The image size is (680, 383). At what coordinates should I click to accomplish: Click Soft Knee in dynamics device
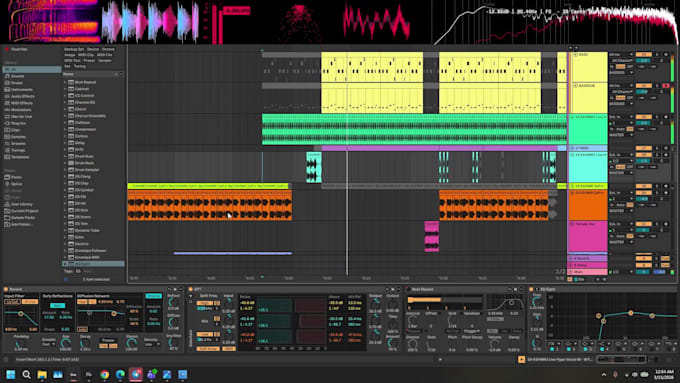coord(208,349)
